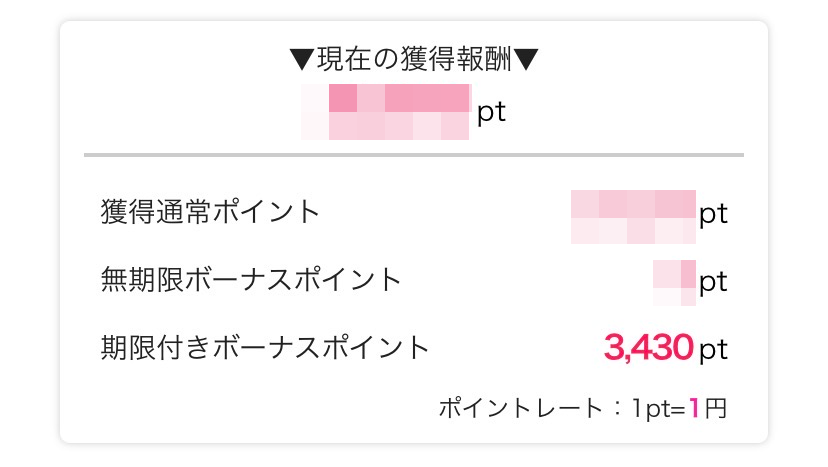Click the pt unit in the 獲得通常ポイント row
This screenshot has width=828, height=467.
click(x=713, y=215)
